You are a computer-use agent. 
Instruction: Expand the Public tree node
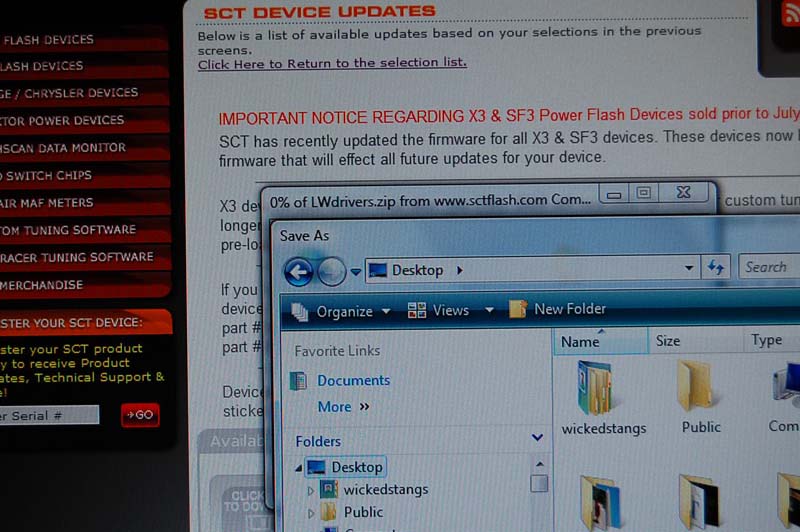tap(310, 513)
